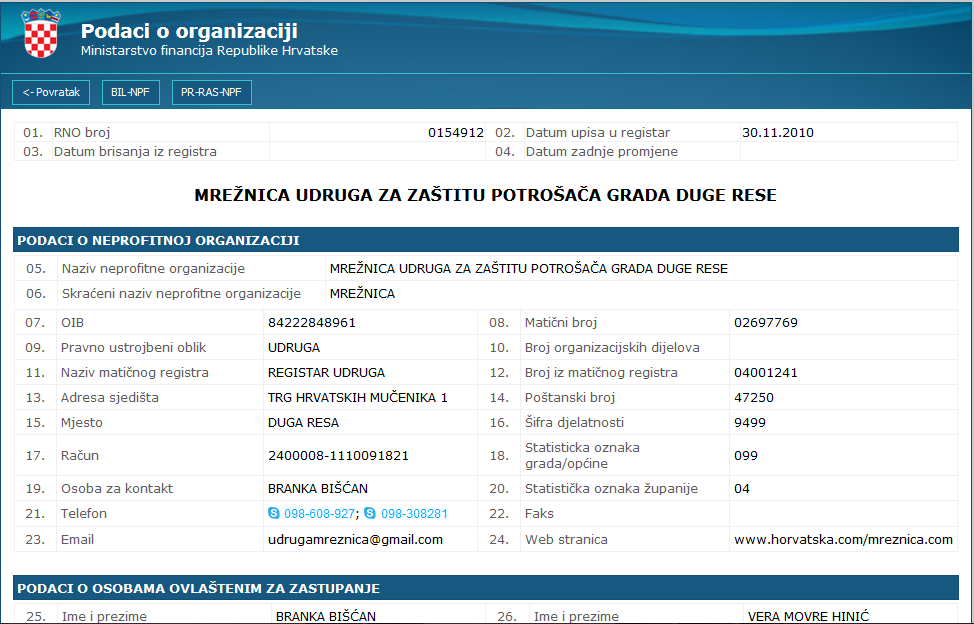Go back using the Povratak button
Image resolution: width=974 pixels, height=624 pixels.
51,93
